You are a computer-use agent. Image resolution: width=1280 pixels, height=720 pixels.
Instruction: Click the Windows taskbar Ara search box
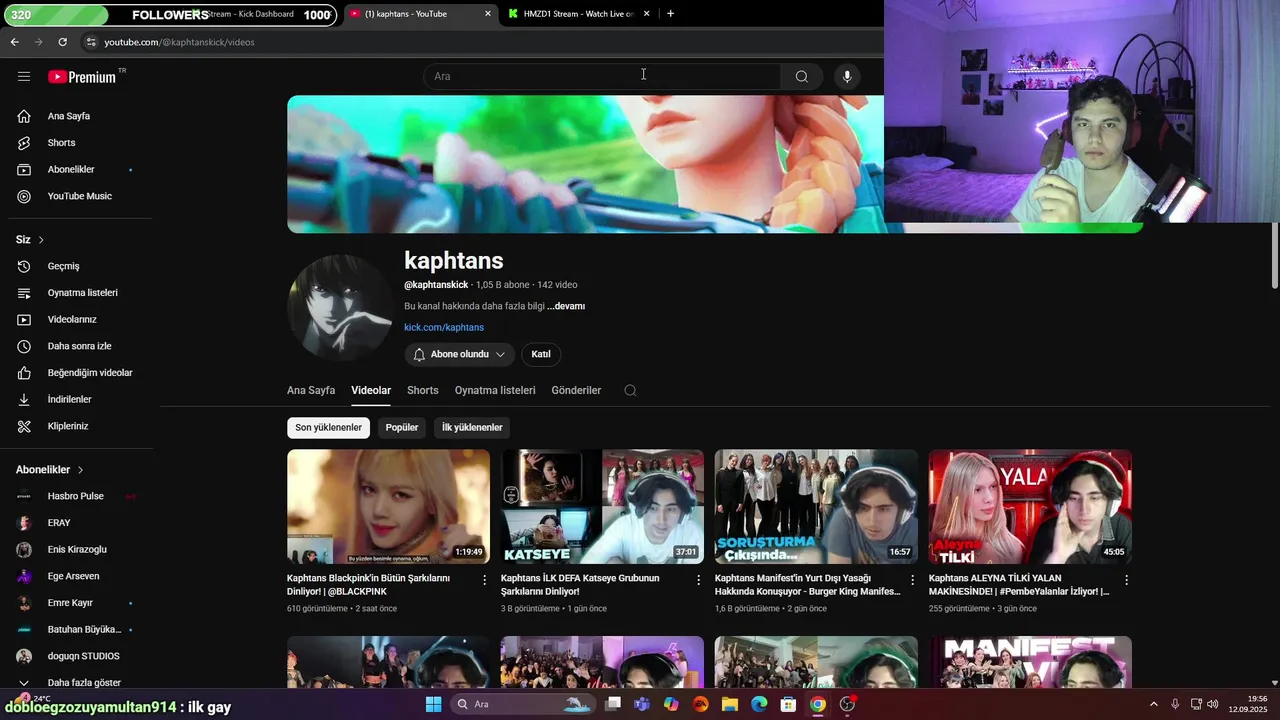click(x=523, y=704)
